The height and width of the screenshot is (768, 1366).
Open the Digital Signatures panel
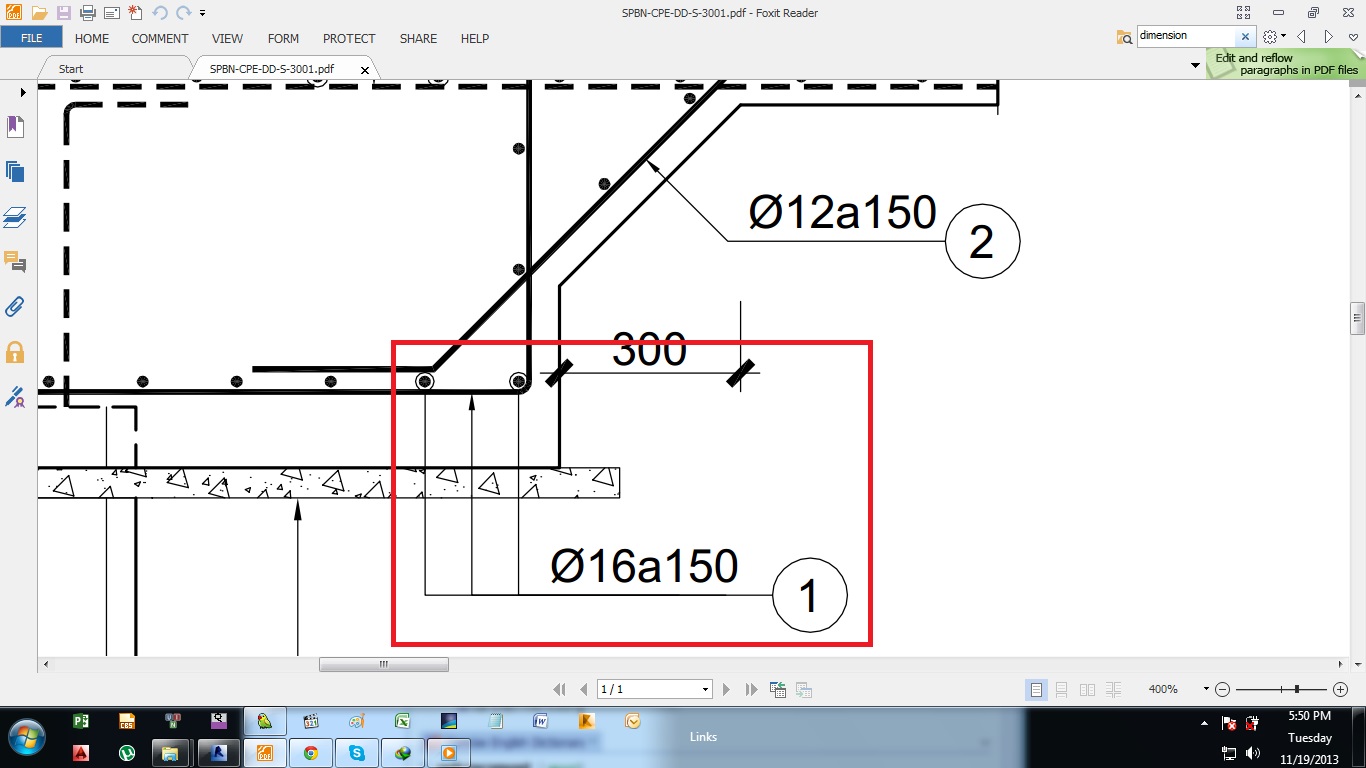click(x=15, y=397)
